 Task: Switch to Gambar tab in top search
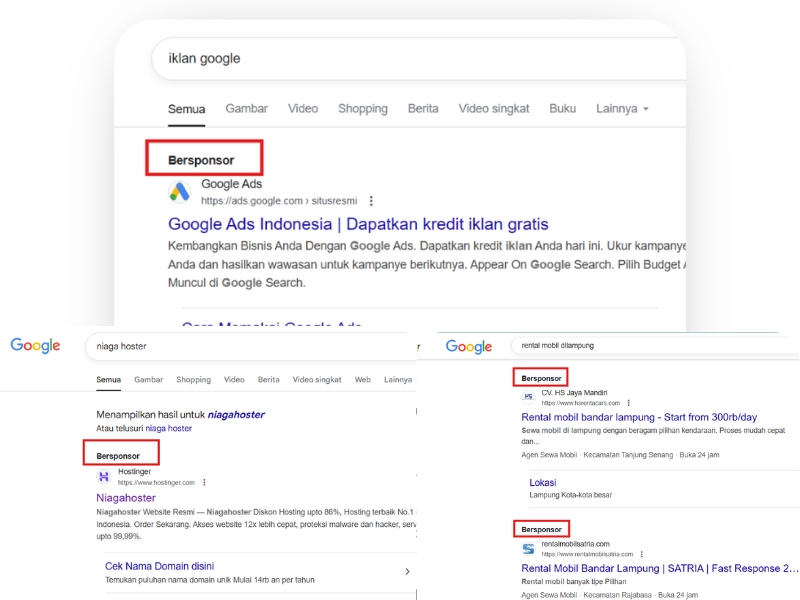(x=246, y=109)
